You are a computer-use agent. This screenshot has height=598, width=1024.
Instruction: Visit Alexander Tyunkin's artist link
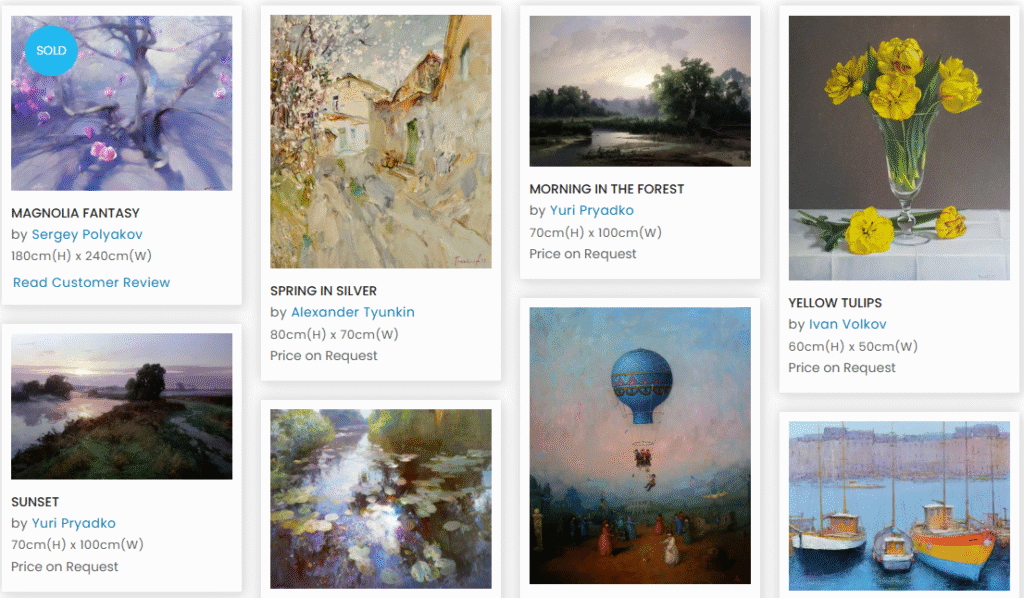(x=353, y=312)
